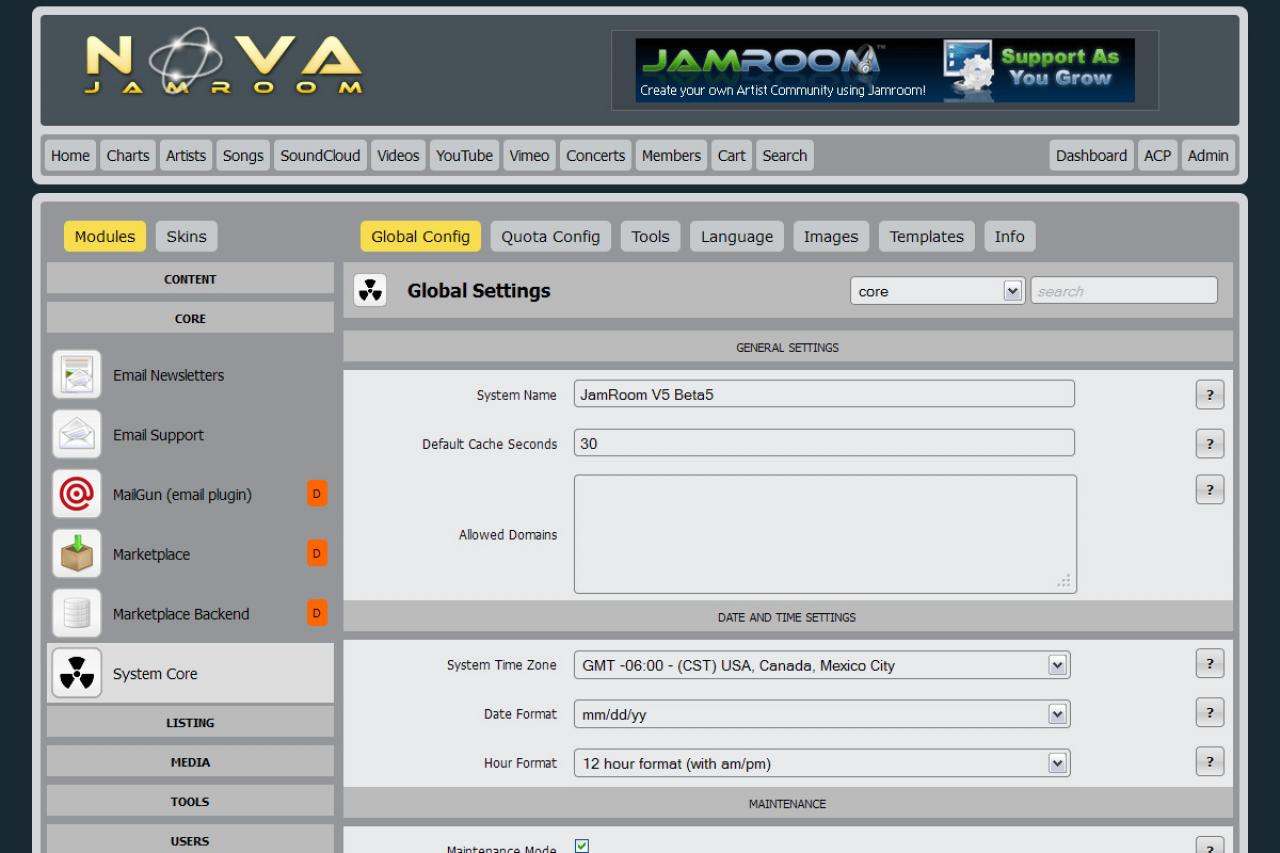Image resolution: width=1280 pixels, height=853 pixels.
Task: Click the Marketplace Backend database icon
Action: pos(77,614)
